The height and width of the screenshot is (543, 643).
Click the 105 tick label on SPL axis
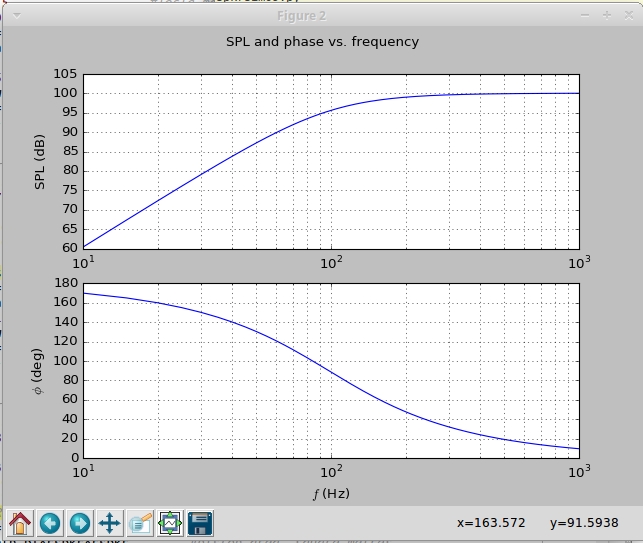(x=65, y=74)
